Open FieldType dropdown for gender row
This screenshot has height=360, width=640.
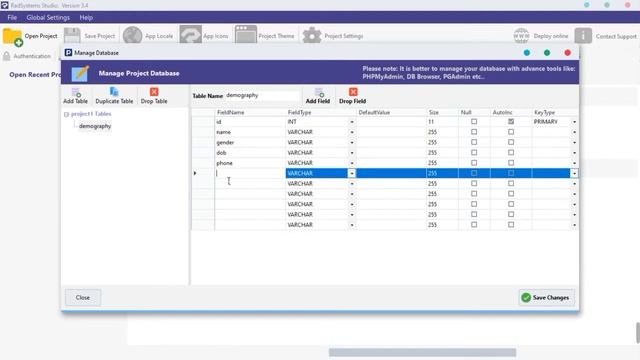tap(352, 142)
